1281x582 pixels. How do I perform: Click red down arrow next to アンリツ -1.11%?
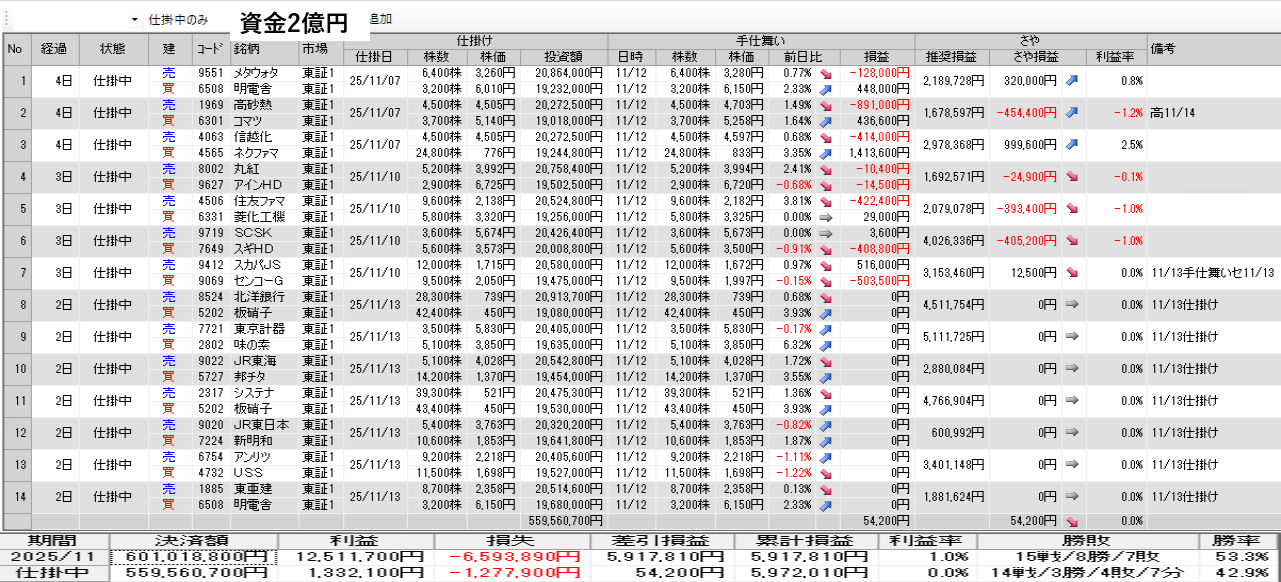click(826, 457)
